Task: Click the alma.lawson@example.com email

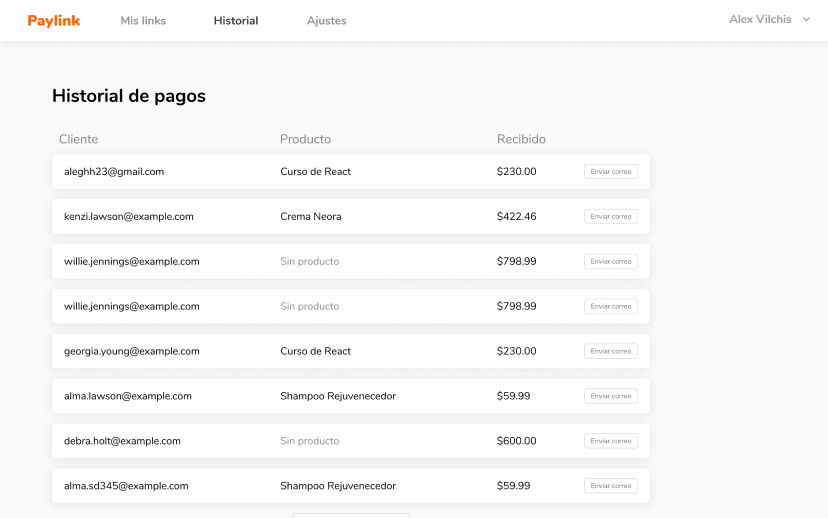Action: (x=128, y=396)
